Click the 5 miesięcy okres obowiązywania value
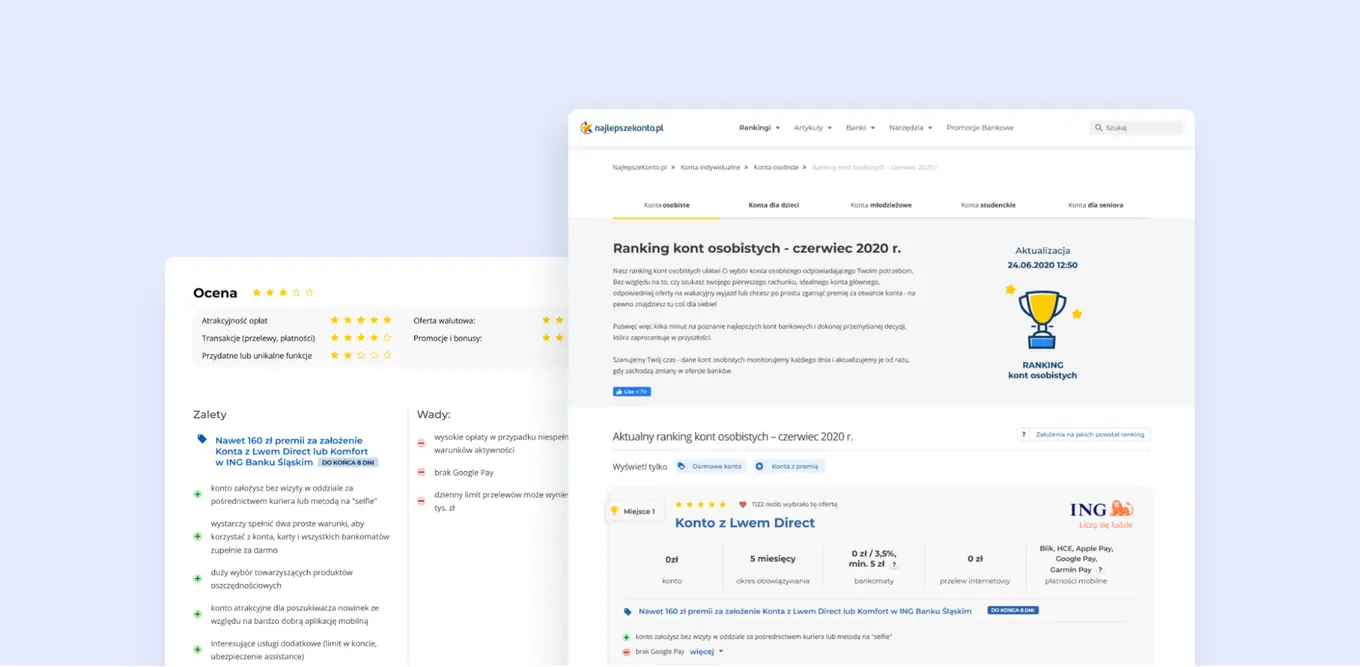Image resolution: width=1360 pixels, height=667 pixels. coord(773,559)
